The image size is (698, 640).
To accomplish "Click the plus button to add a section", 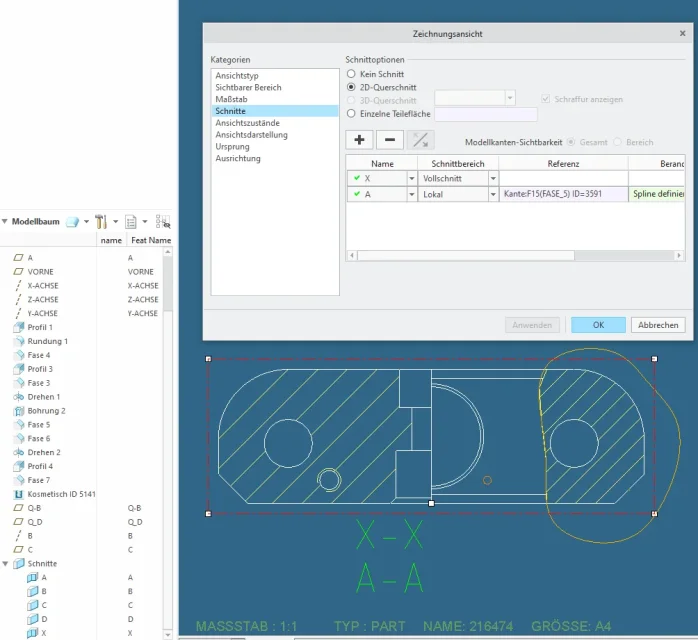I will tap(359, 140).
